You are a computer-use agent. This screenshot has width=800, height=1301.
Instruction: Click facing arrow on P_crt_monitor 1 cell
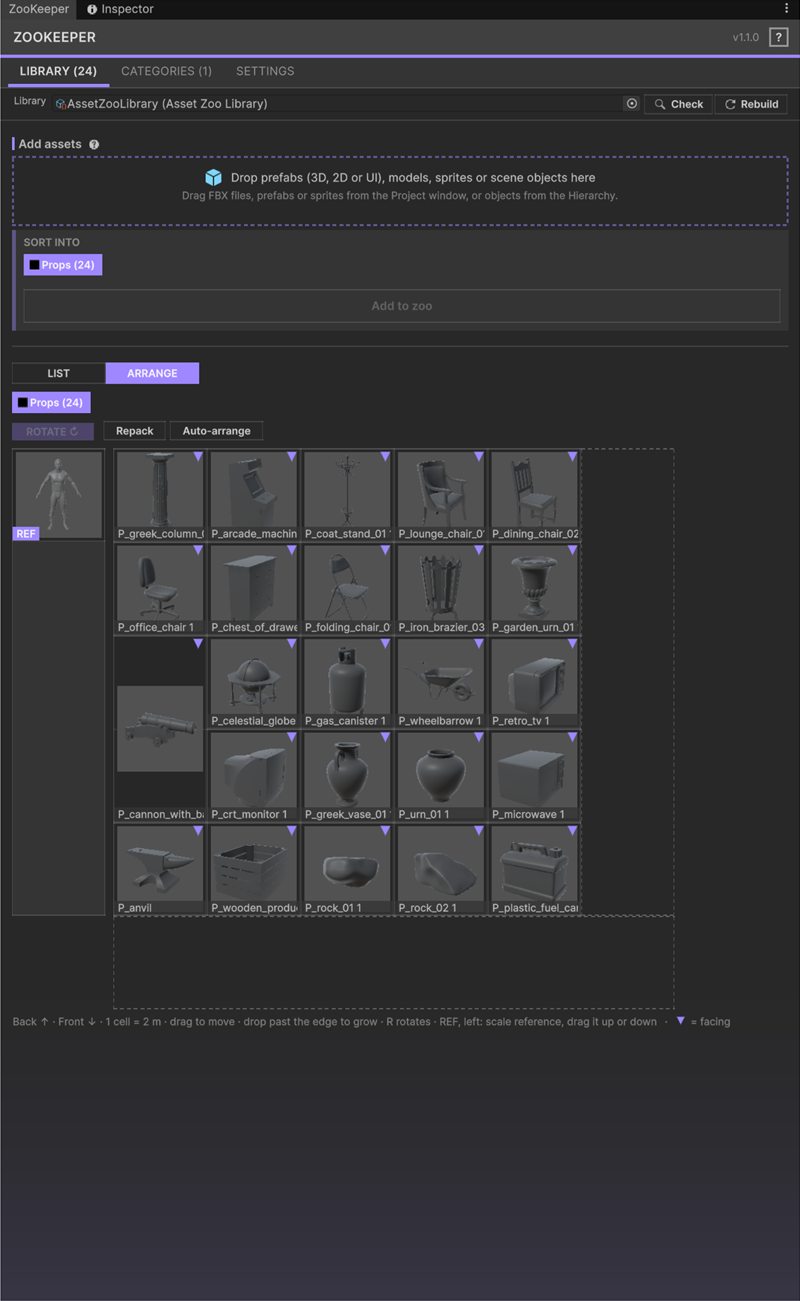coord(292,737)
